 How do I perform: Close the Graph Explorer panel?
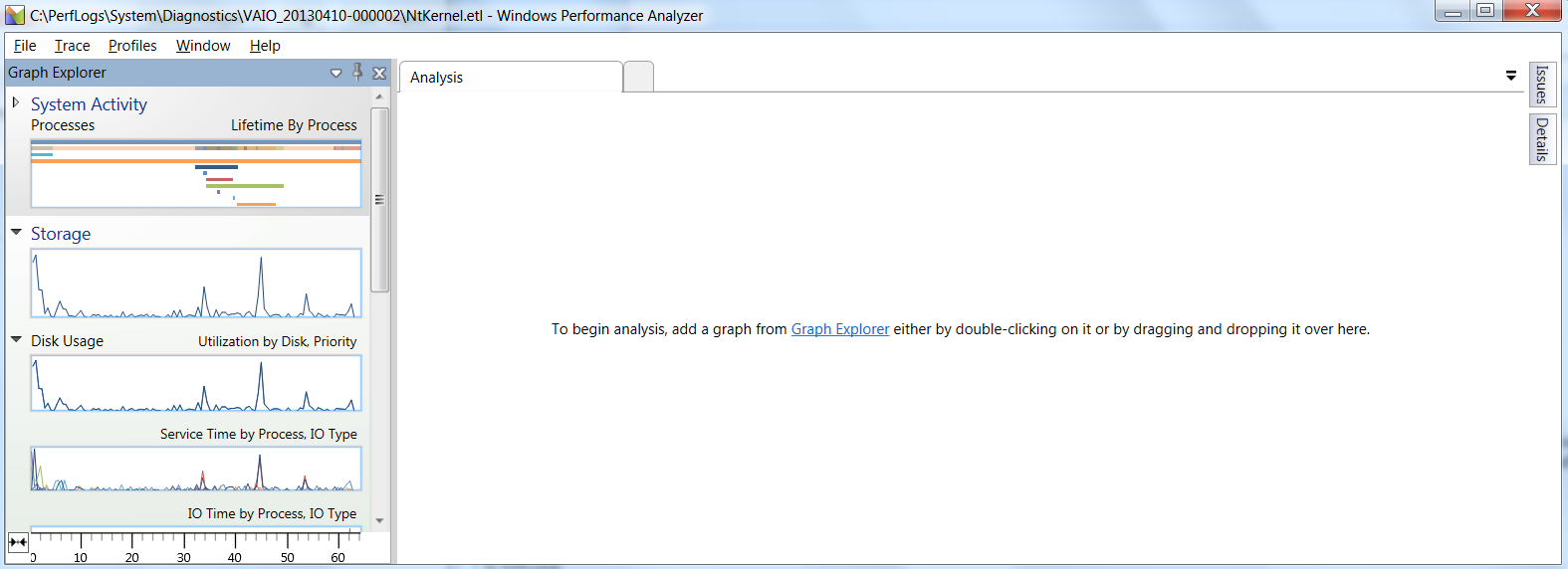tap(379, 73)
